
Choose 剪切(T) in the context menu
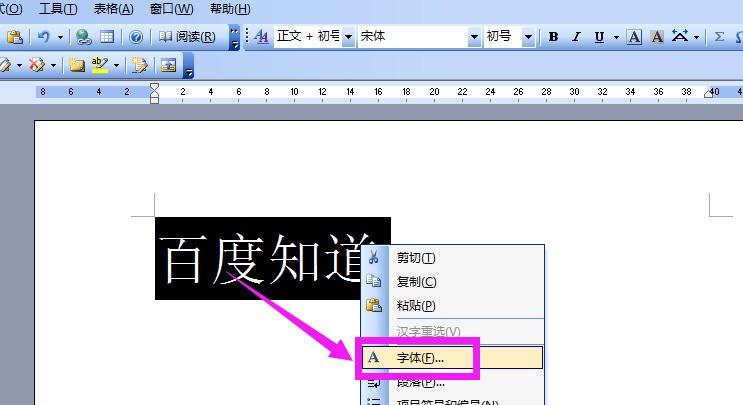(x=453, y=258)
